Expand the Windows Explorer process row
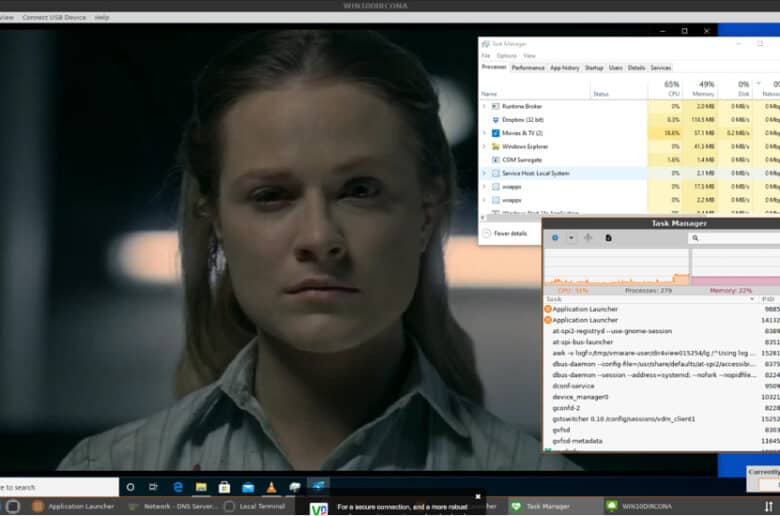 (x=484, y=146)
